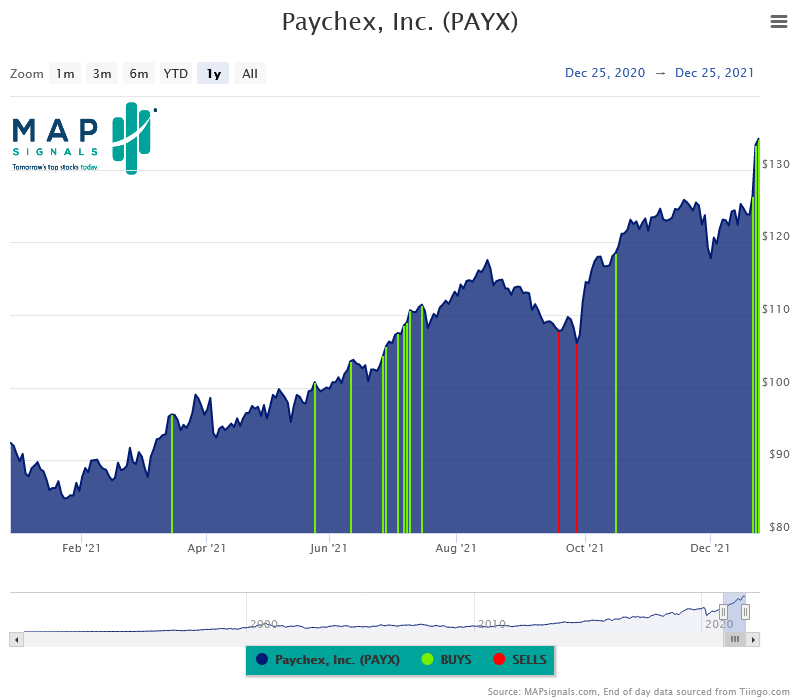Click the $100 price axis label
This screenshot has width=800, height=700.
coord(776,382)
